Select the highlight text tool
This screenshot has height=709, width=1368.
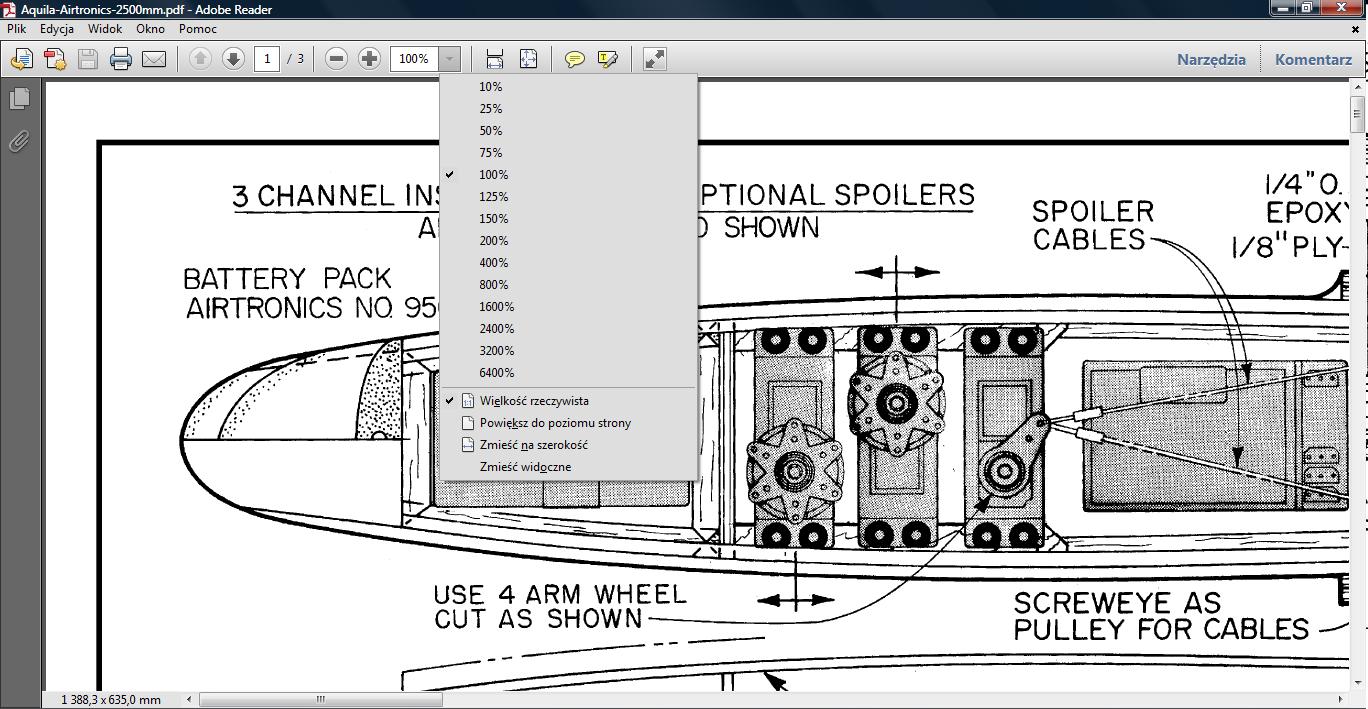[x=607, y=59]
